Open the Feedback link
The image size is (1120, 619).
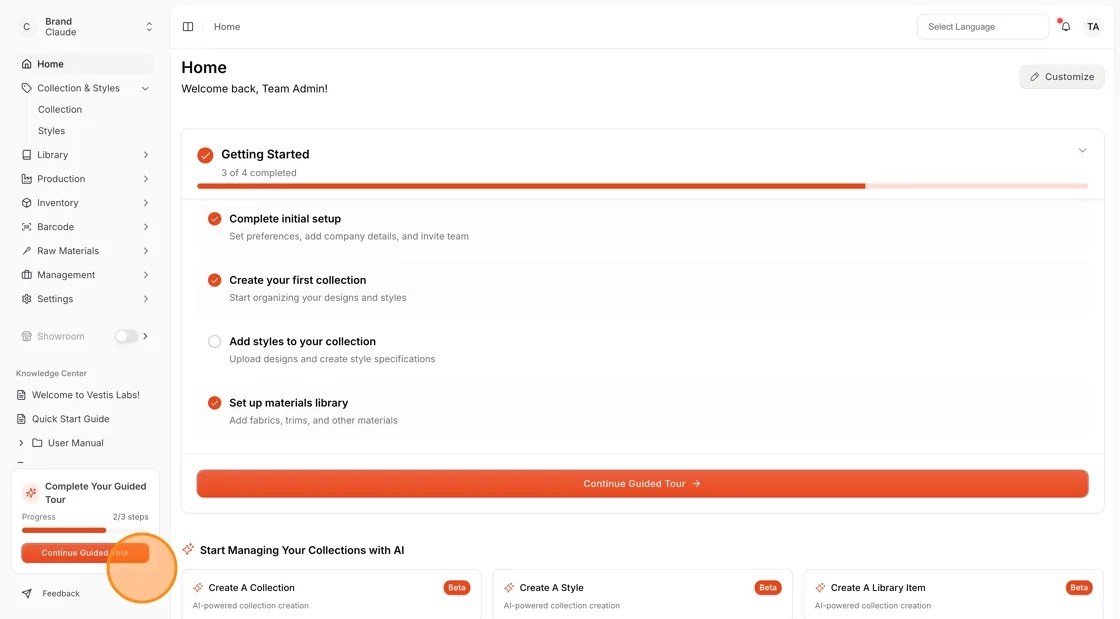(x=61, y=593)
